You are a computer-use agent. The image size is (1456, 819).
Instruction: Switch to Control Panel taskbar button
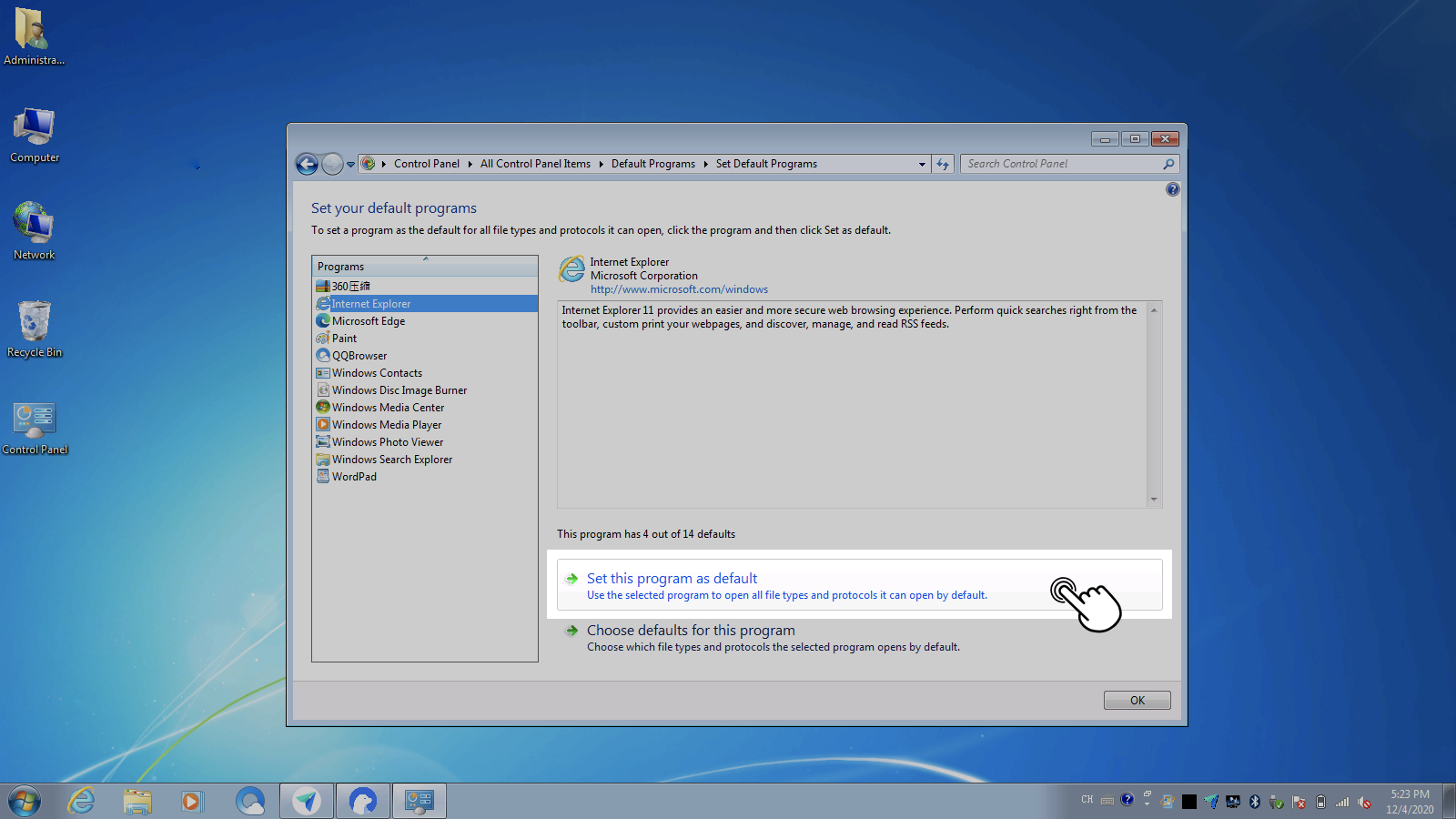tap(419, 801)
